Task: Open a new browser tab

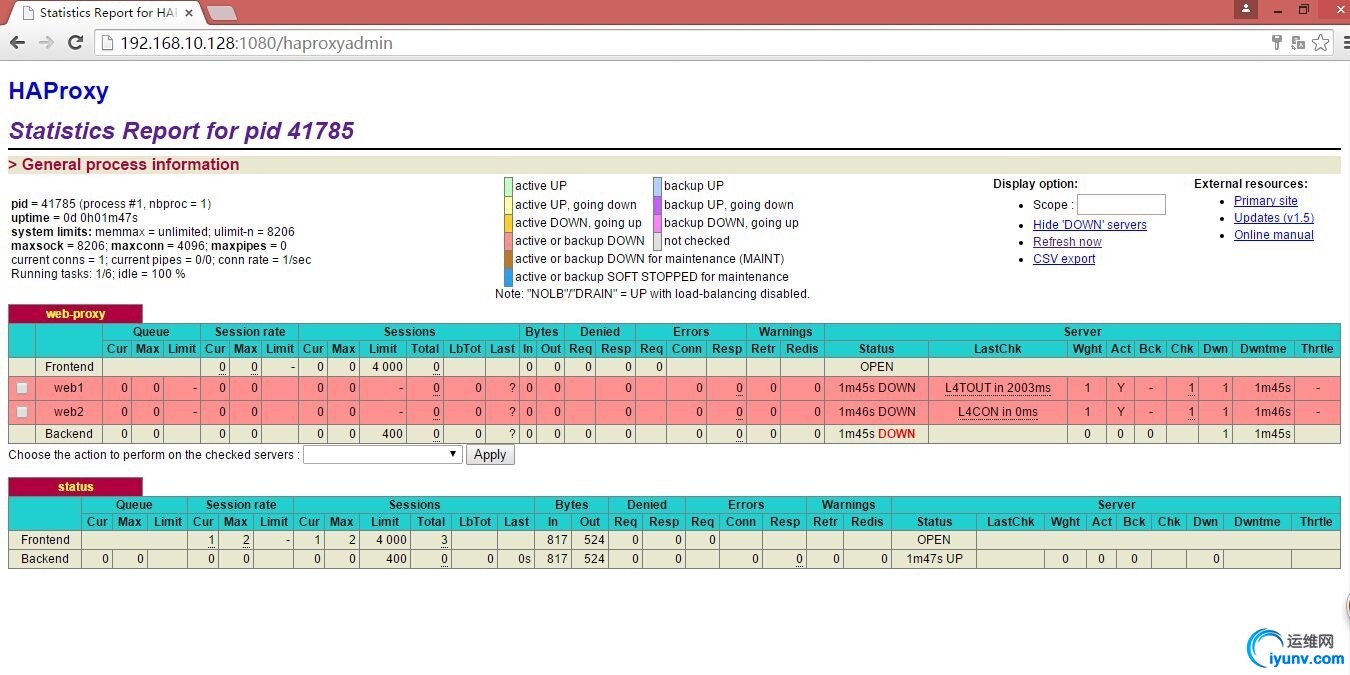Action: pos(221,13)
